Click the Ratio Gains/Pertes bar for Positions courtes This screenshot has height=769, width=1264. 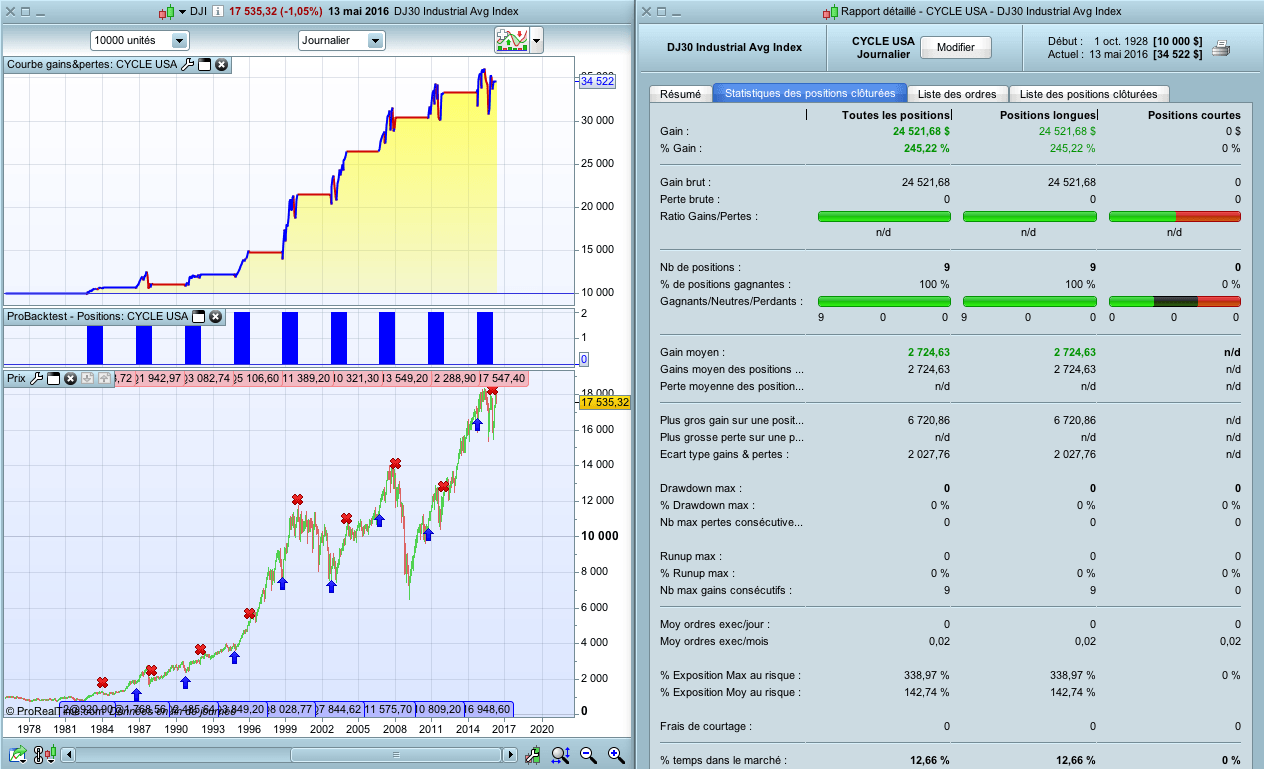[x=1175, y=216]
